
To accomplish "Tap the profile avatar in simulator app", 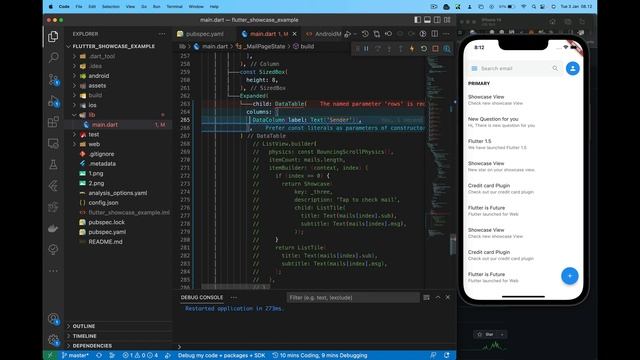I will point(573,69).
